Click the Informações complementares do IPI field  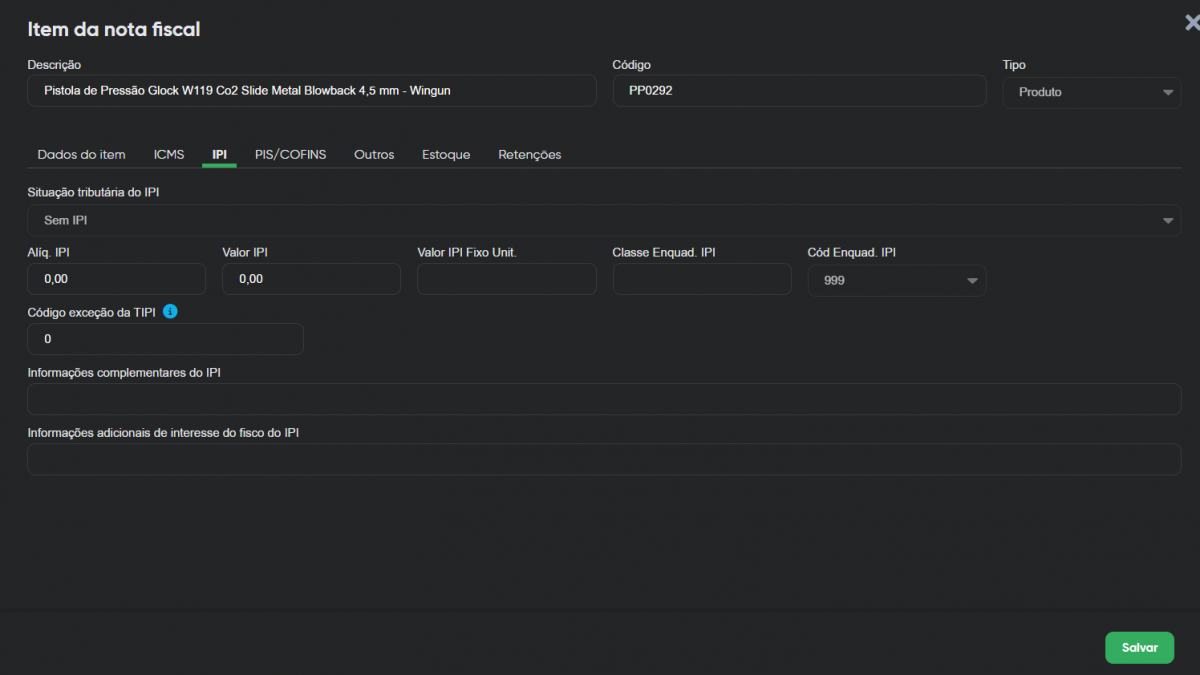(604, 399)
